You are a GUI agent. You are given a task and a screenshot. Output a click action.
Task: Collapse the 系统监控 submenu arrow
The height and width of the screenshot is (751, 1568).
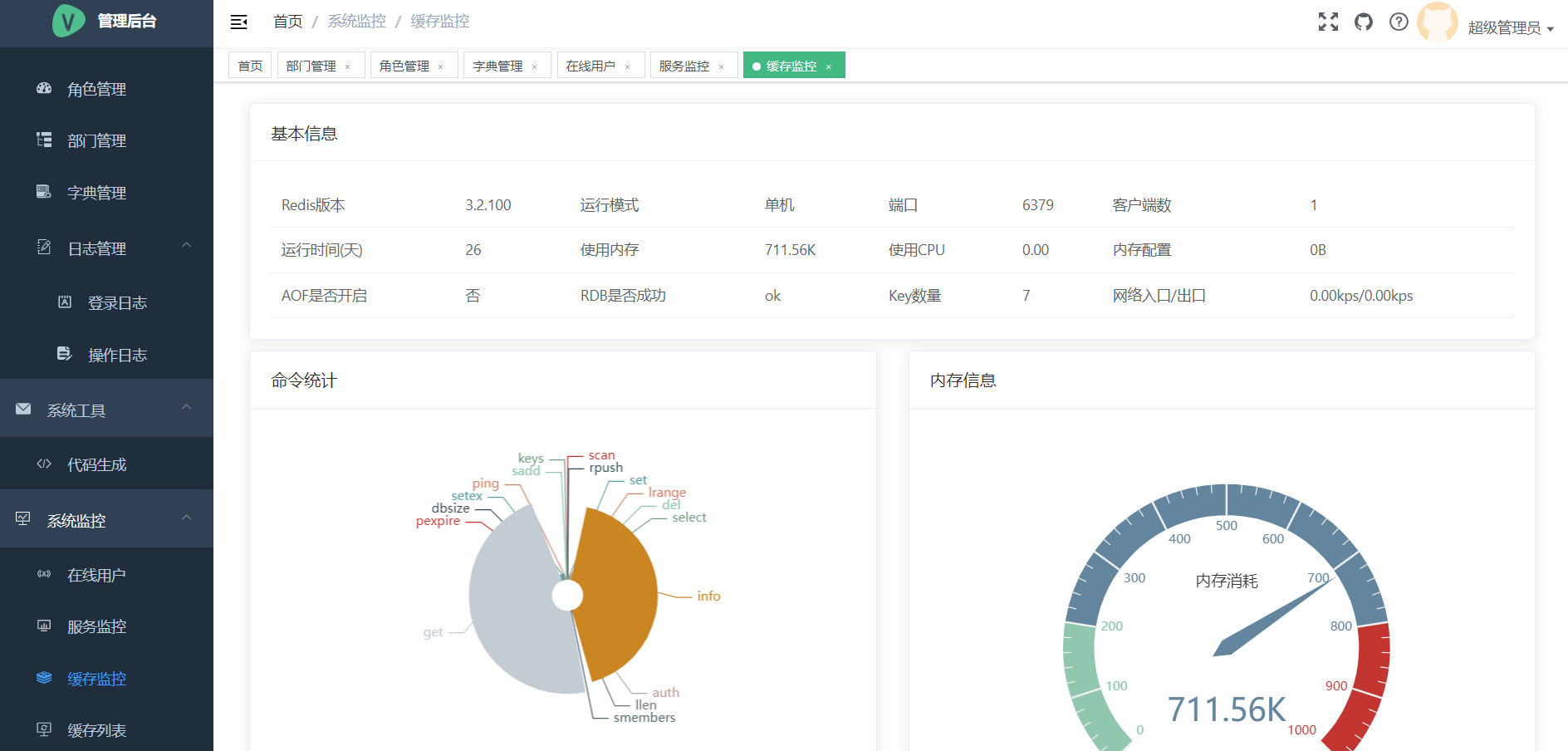(187, 518)
